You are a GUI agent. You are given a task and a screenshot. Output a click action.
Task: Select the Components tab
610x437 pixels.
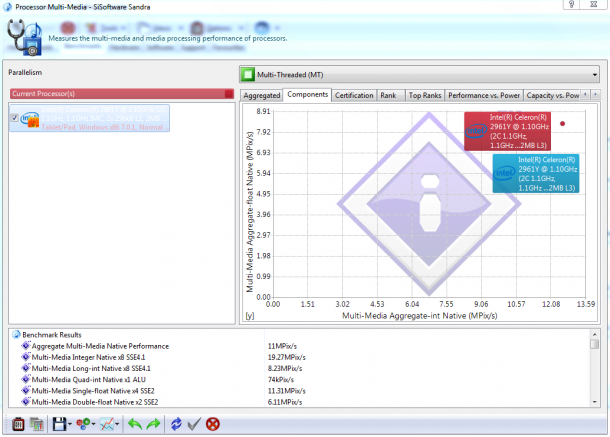click(x=307, y=95)
